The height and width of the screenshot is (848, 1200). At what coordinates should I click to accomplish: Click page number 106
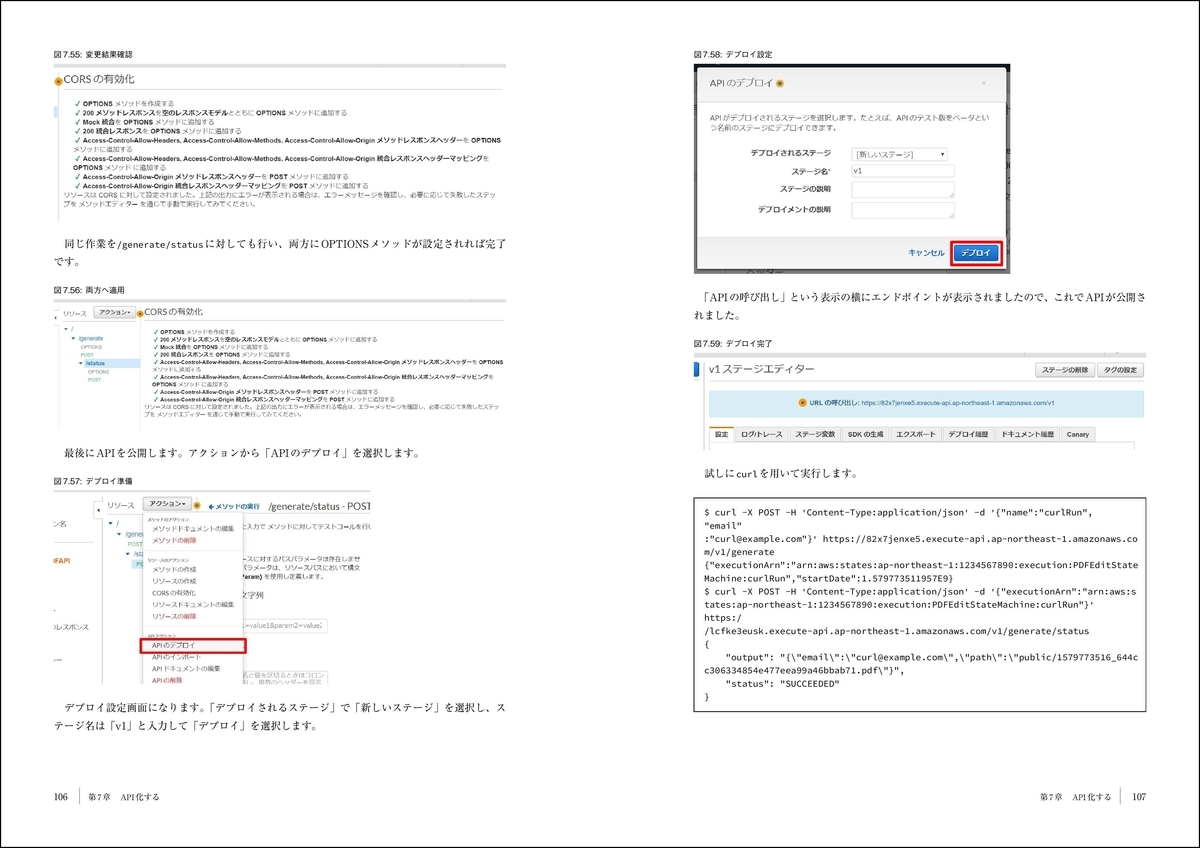pyautogui.click(x=60, y=796)
